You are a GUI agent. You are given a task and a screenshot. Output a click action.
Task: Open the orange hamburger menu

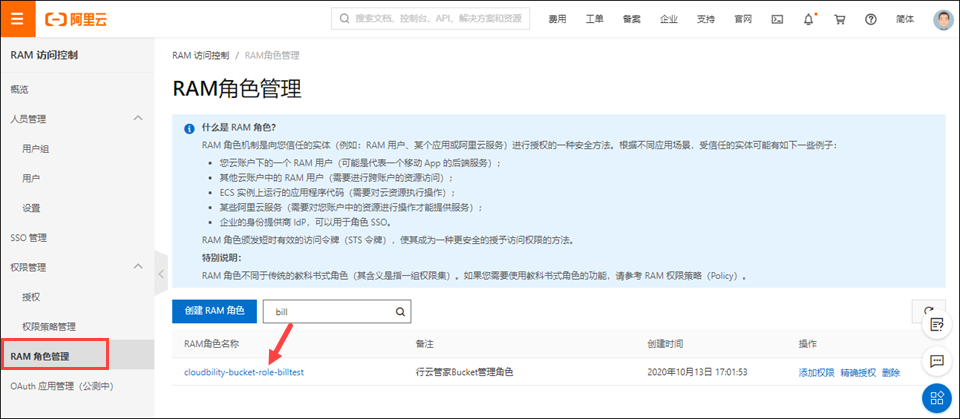tap(17, 19)
